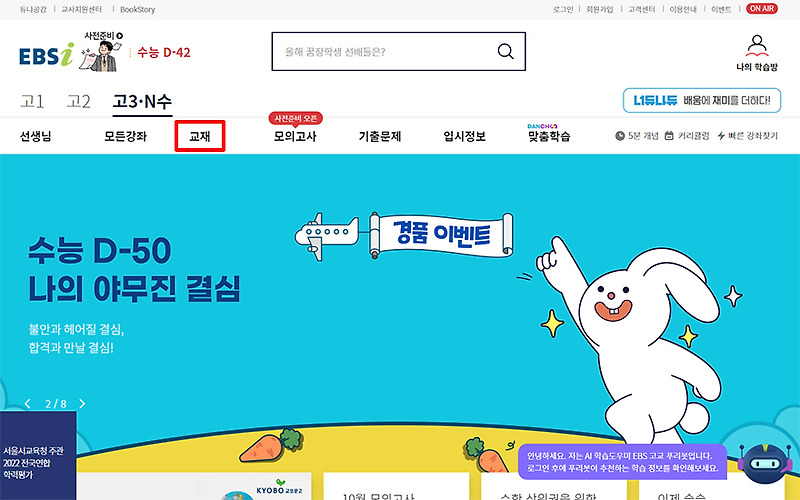Image resolution: width=800 pixels, height=500 pixels.
Task: Click the 경품 이벤트 banner
Action: [x=441, y=235]
